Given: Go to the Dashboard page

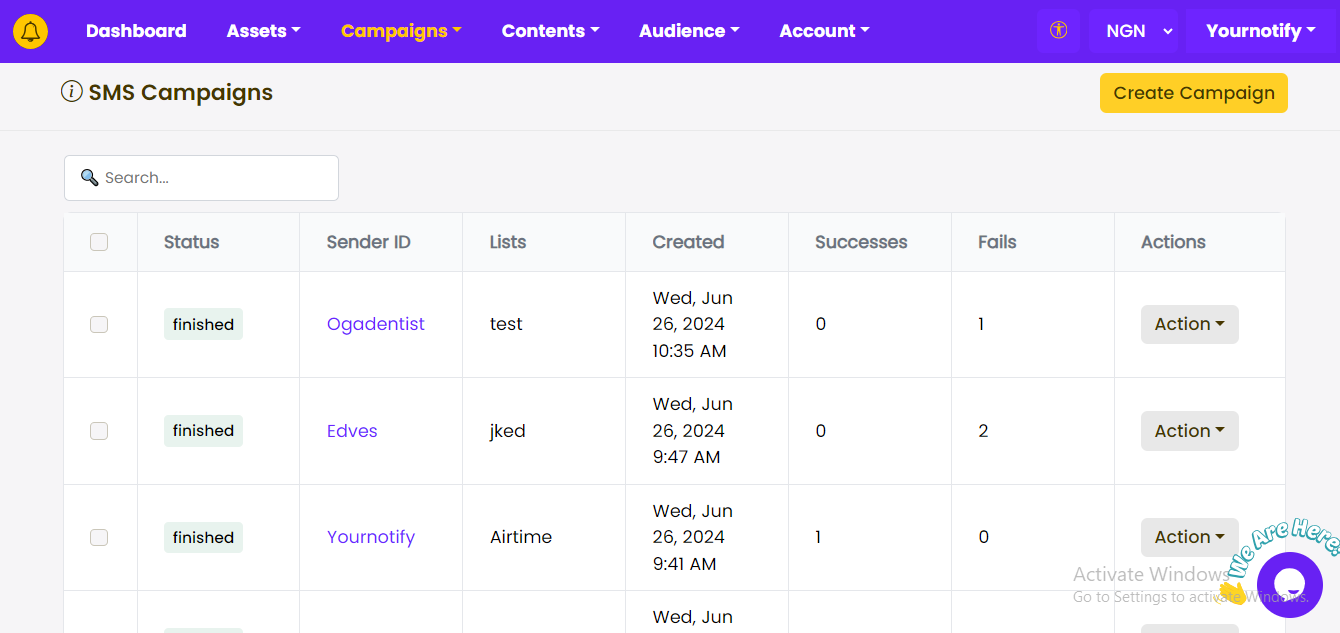Looking at the screenshot, I should click(136, 31).
